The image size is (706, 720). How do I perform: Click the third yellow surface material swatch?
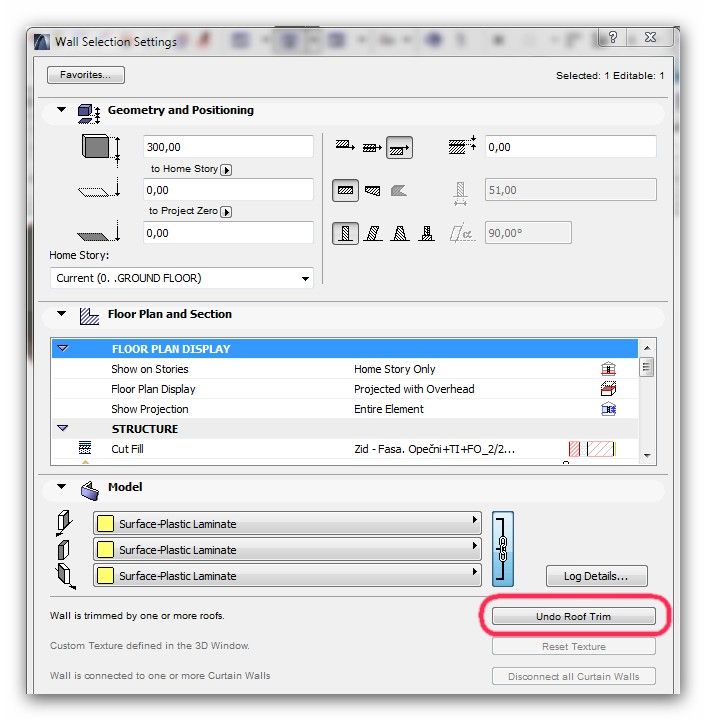[x=105, y=575]
